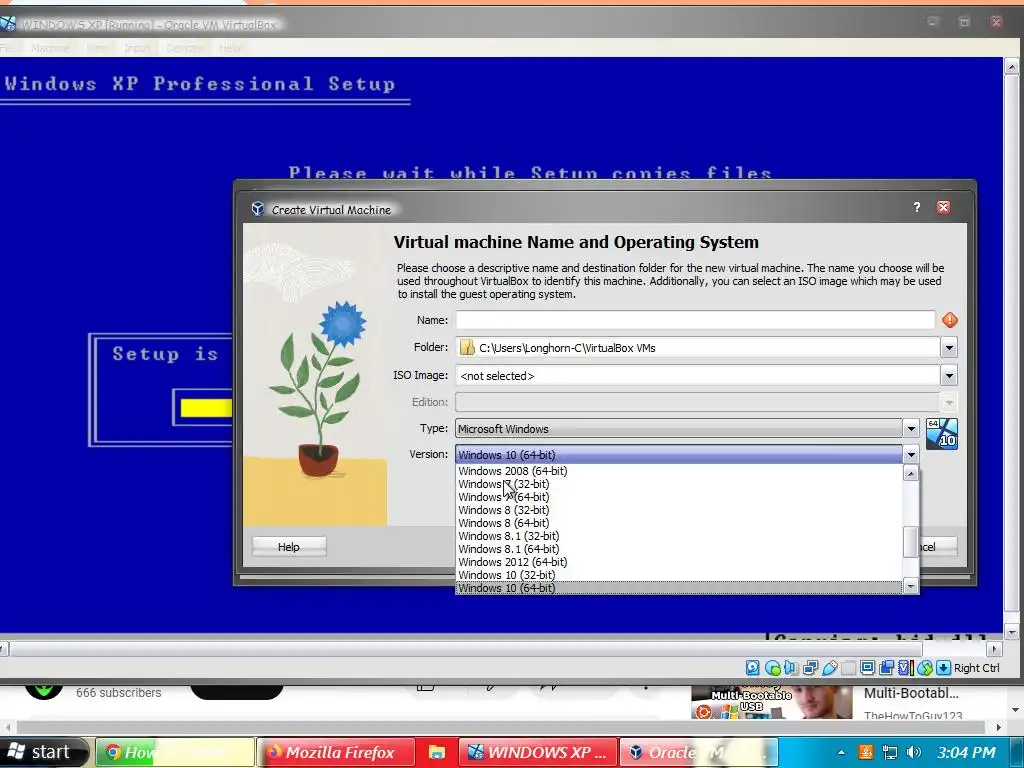Select Windows 2008 (64-bit) from list

(679, 471)
